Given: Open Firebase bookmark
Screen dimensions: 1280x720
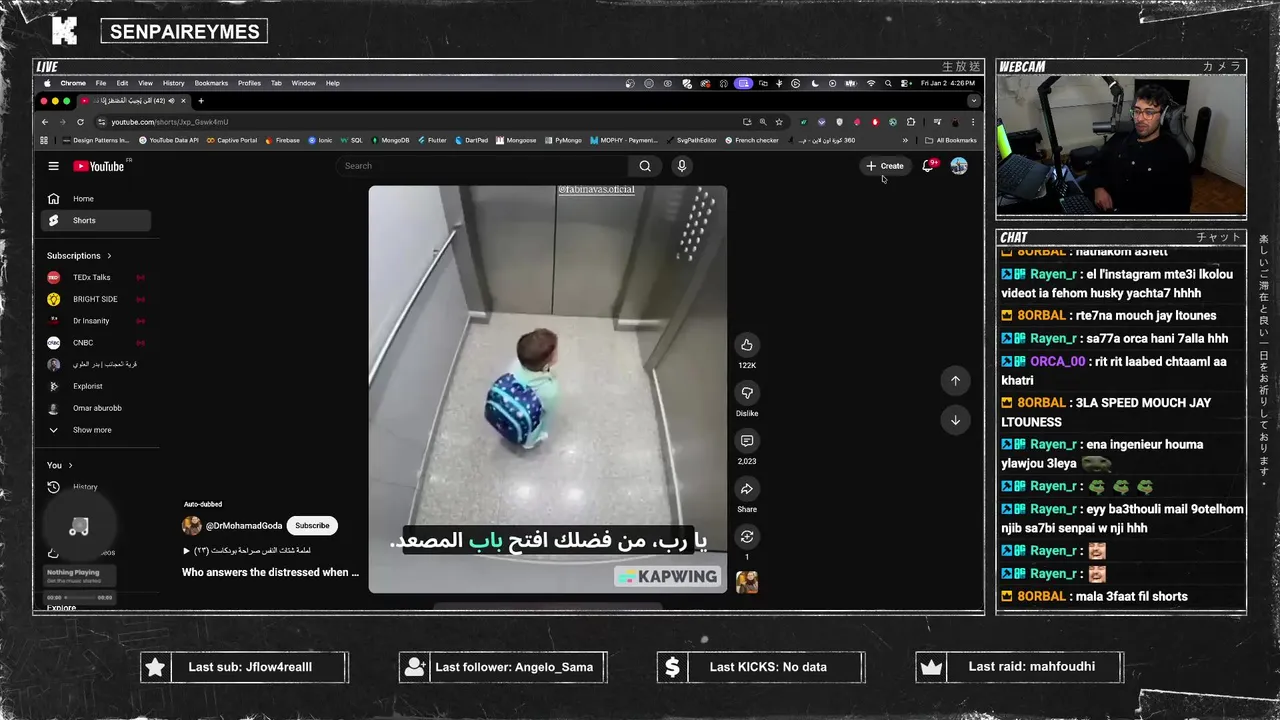Looking at the screenshot, I should tap(282, 140).
